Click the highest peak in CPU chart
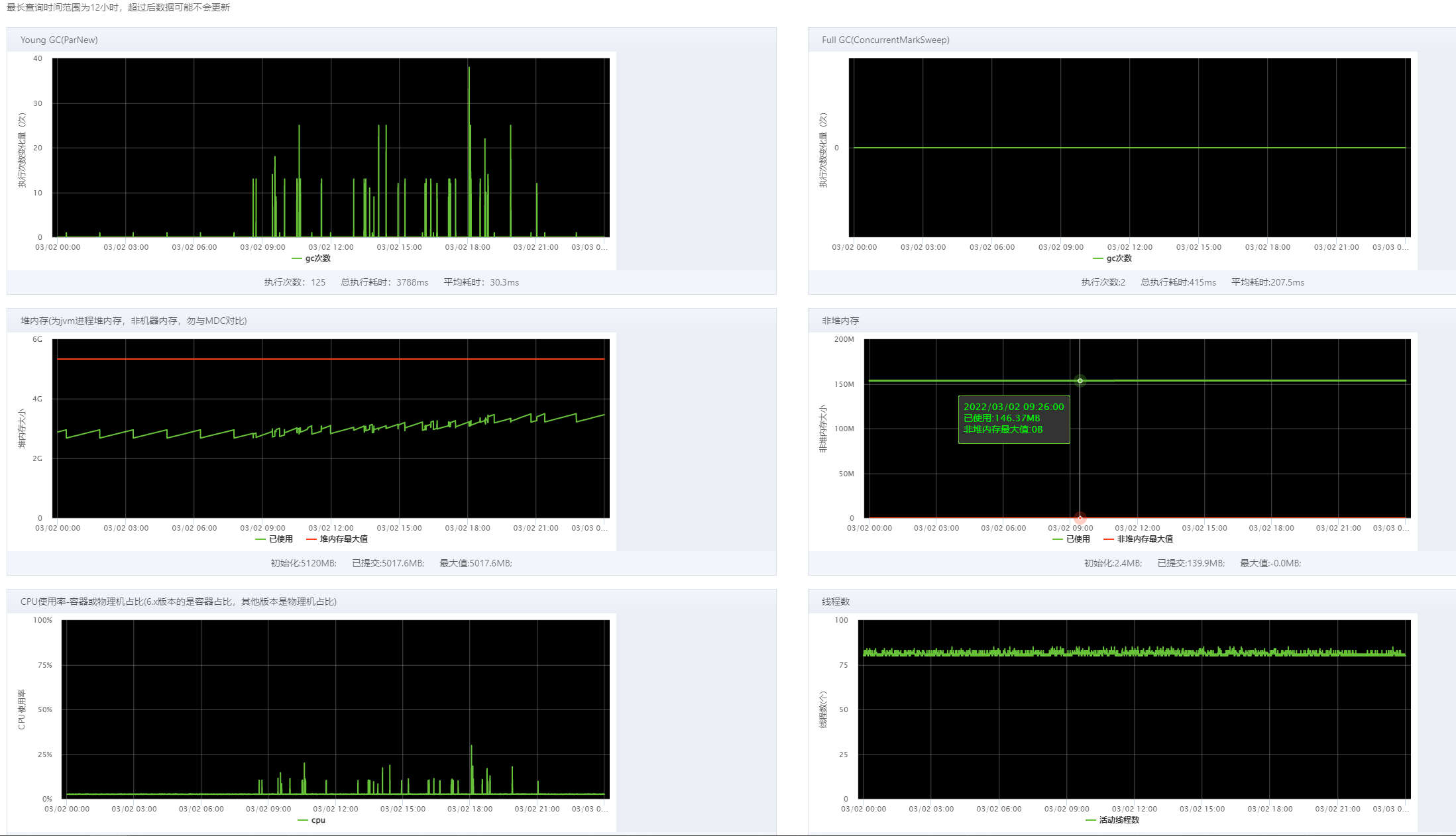The image size is (1456, 836). point(471,747)
